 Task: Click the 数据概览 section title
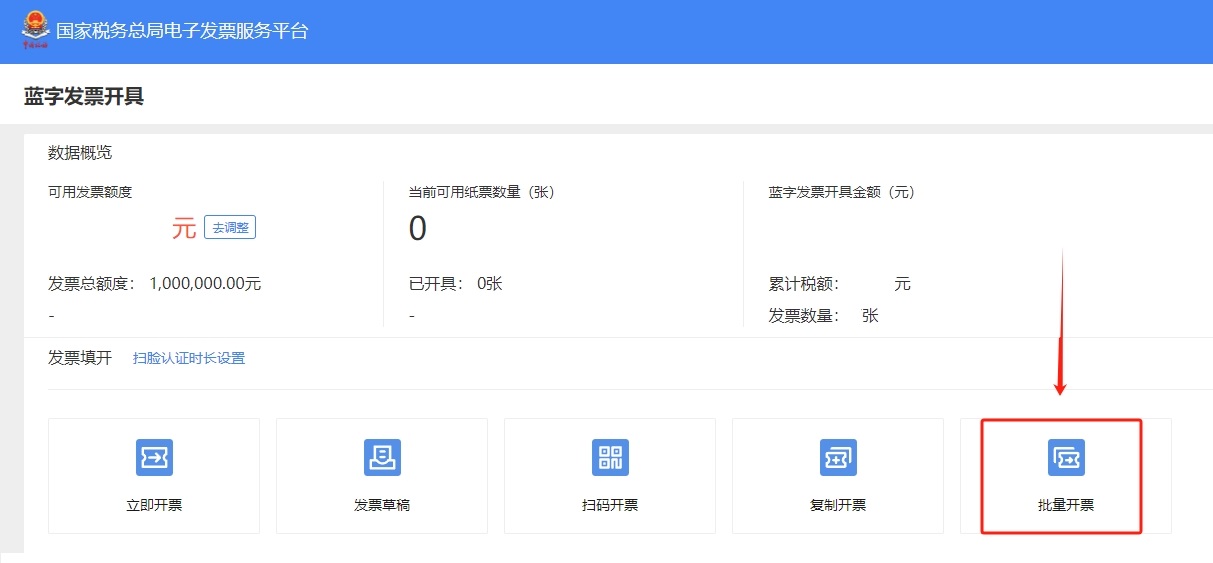[80, 153]
